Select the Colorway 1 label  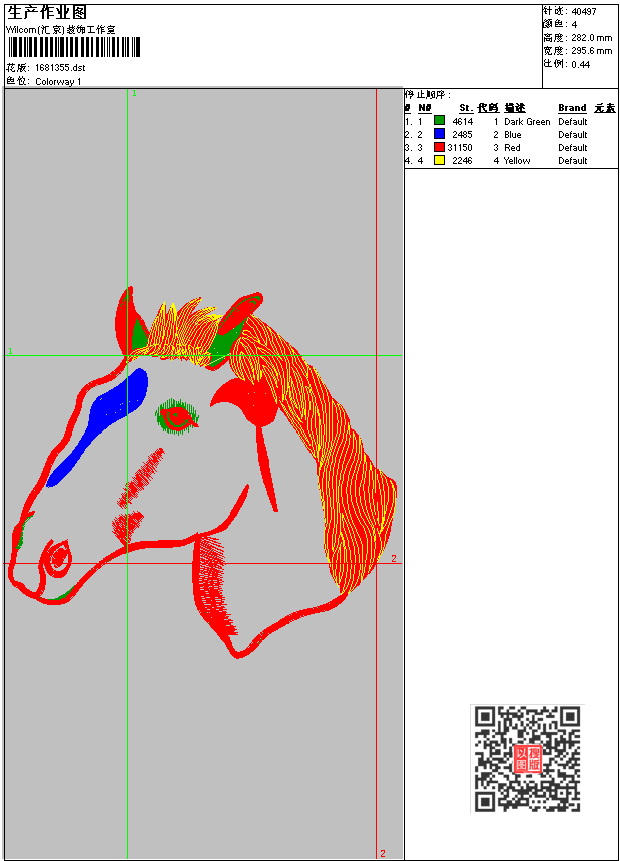(58, 82)
